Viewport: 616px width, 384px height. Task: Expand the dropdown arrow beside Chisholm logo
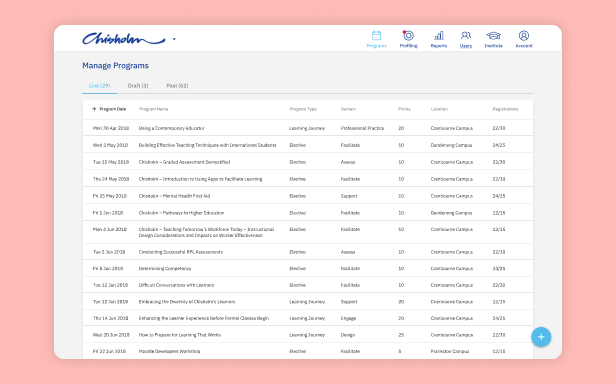click(x=174, y=39)
